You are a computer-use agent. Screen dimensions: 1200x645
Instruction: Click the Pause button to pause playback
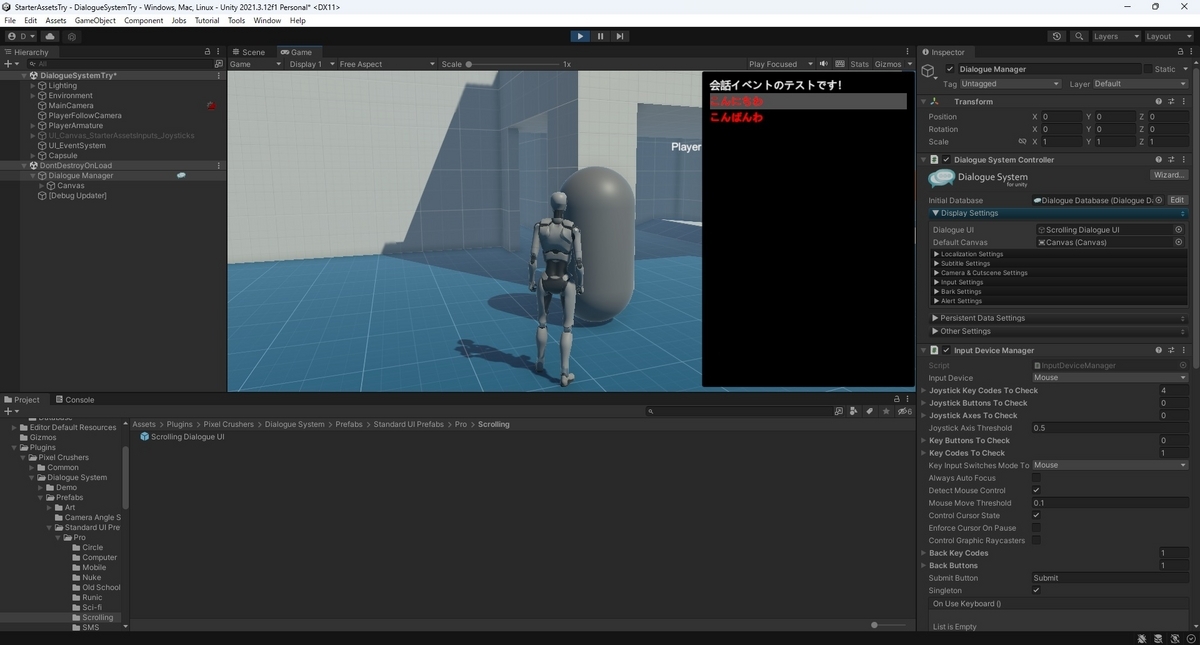pos(600,36)
